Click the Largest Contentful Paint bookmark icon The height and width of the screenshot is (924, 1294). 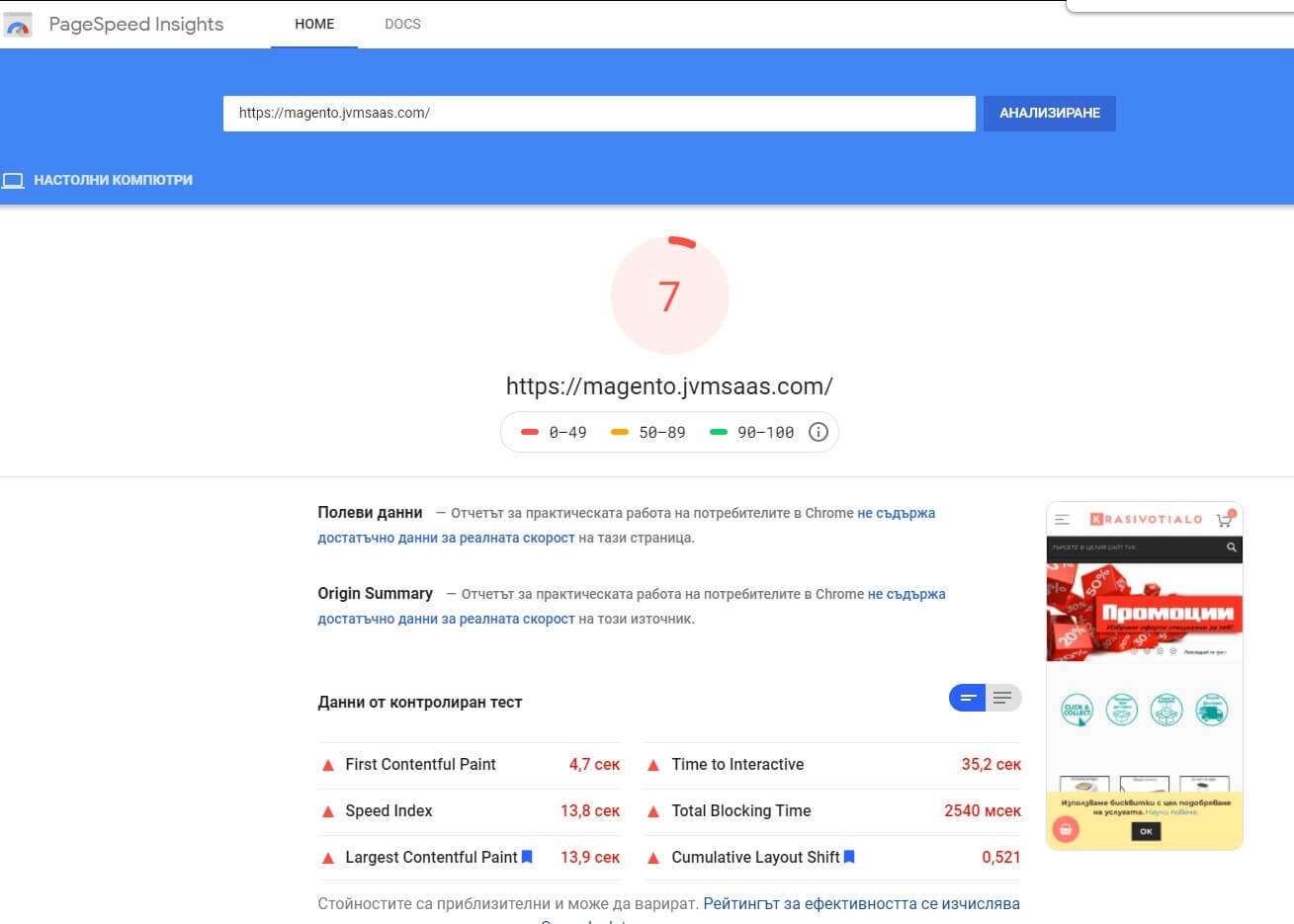point(527,857)
